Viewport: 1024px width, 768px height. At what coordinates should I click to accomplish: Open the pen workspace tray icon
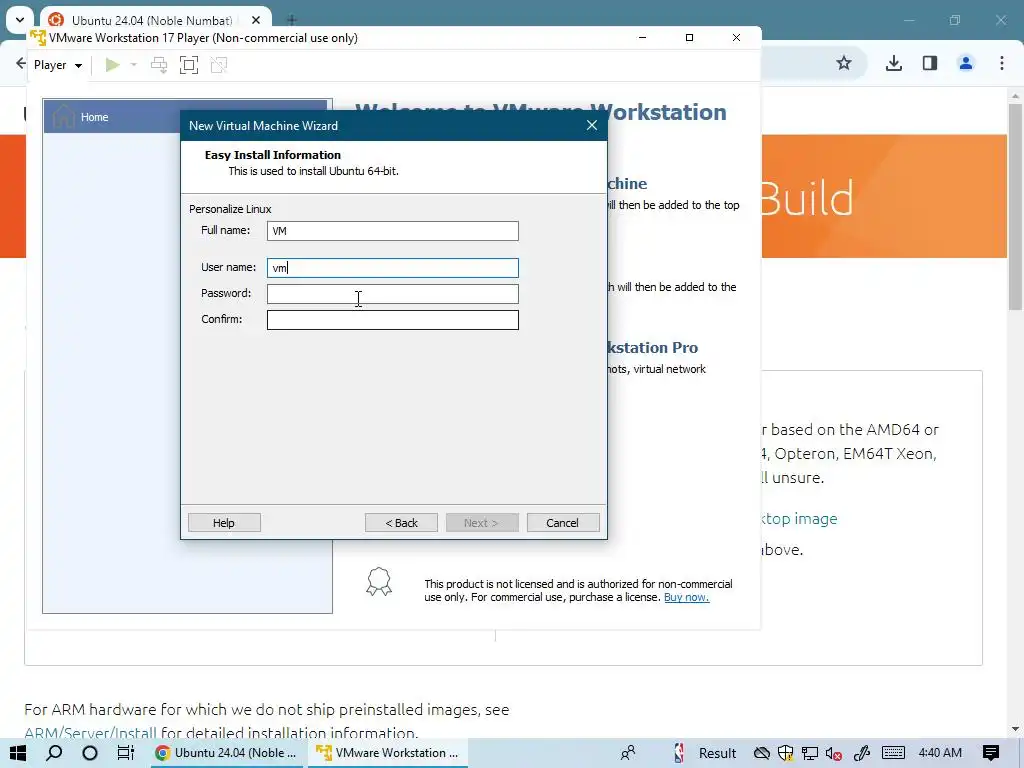pos(861,753)
